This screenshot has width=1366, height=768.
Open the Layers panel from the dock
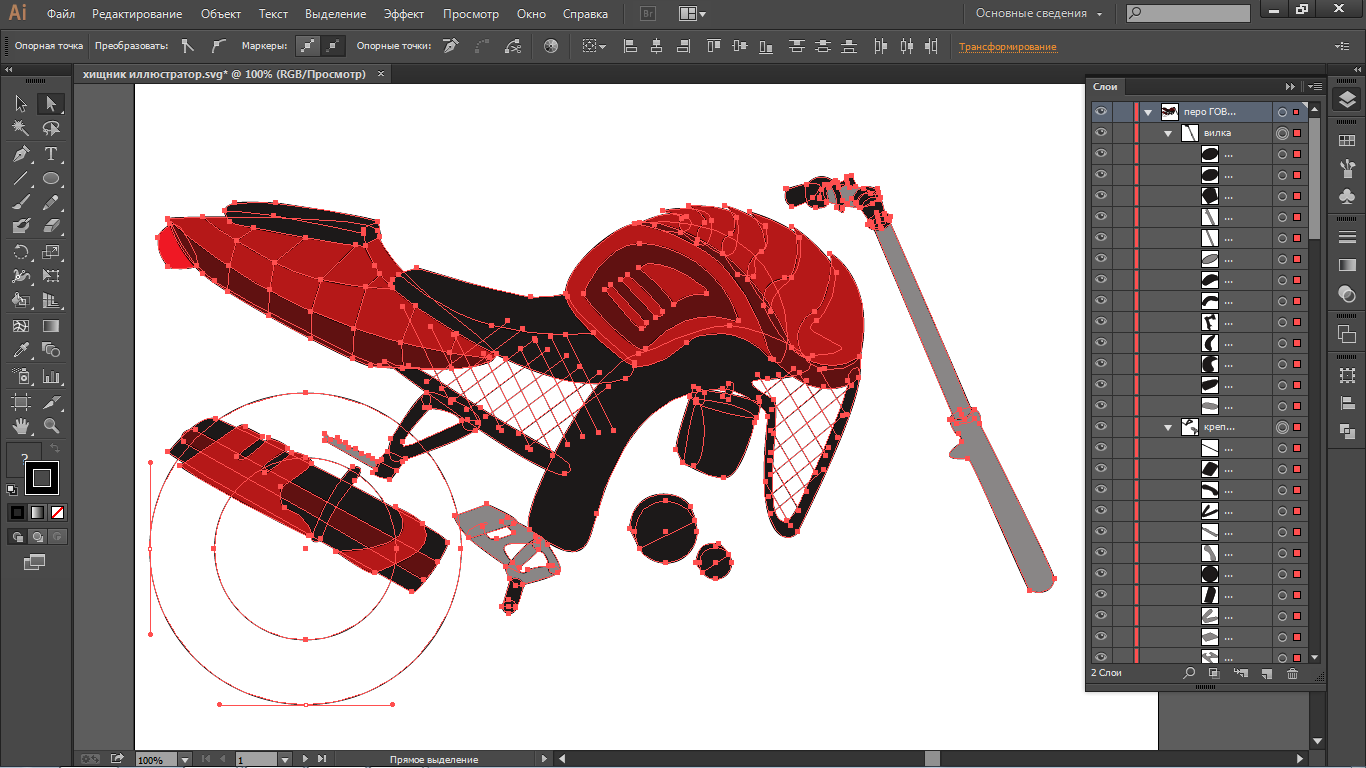[1347, 99]
